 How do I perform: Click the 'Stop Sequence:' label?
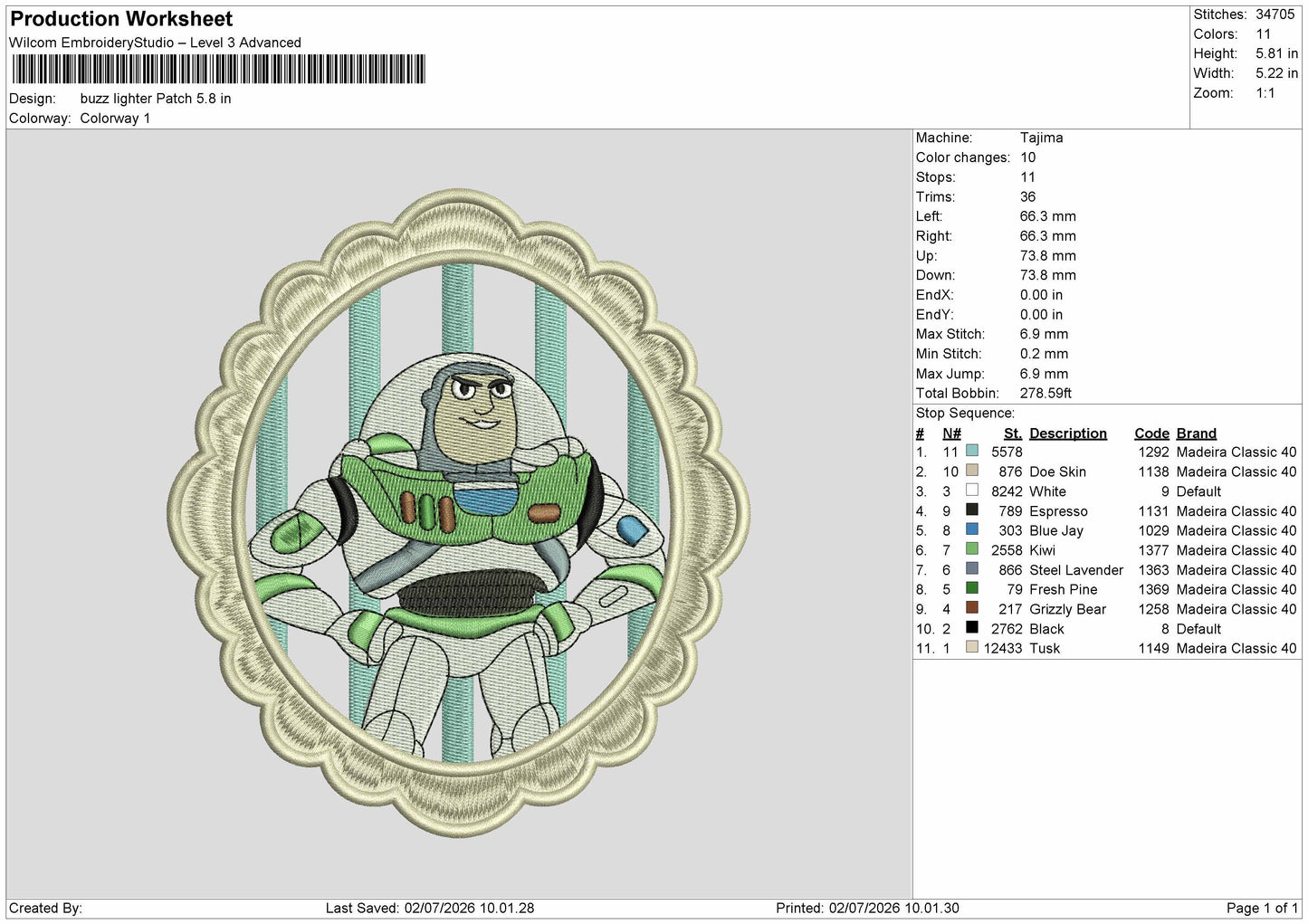click(x=965, y=414)
